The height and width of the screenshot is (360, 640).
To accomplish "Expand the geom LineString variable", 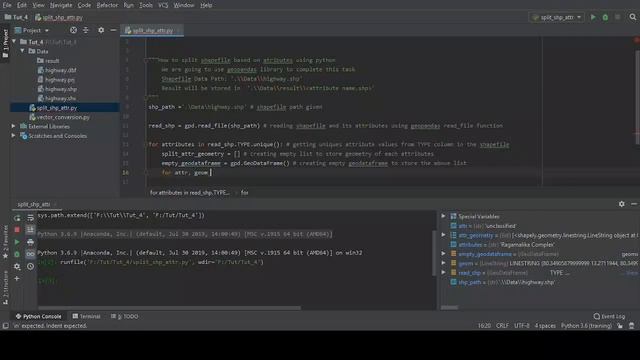I will 444,263.
